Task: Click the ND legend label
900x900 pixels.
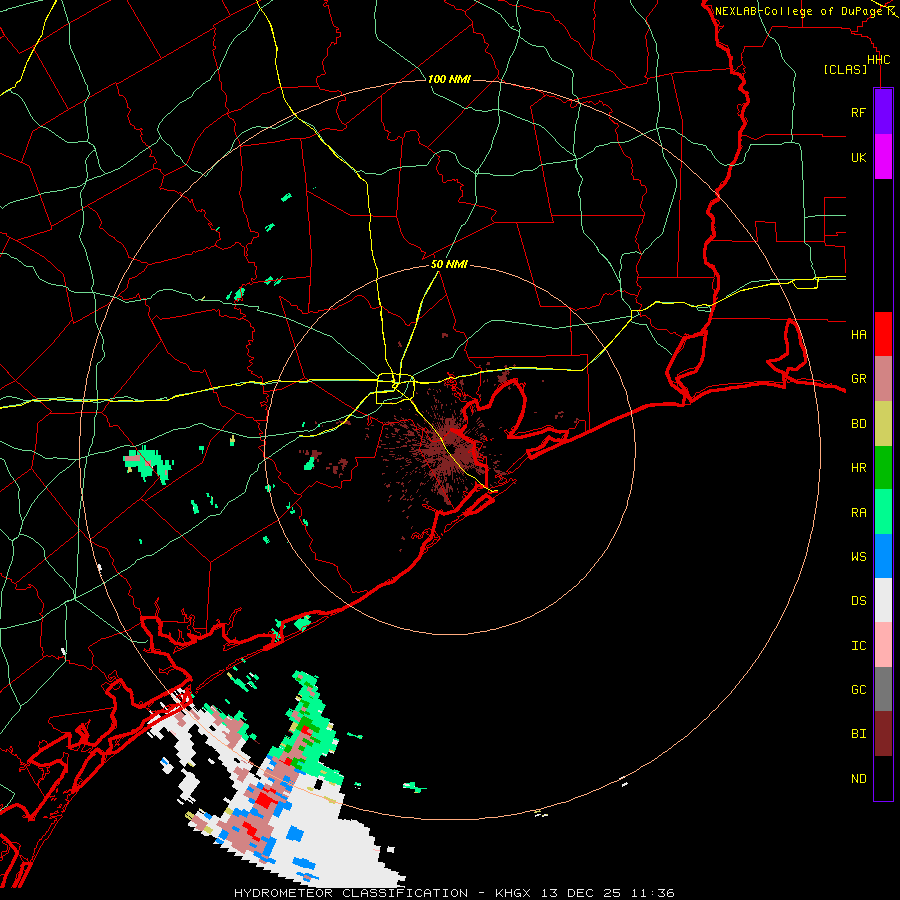Action: click(x=858, y=778)
